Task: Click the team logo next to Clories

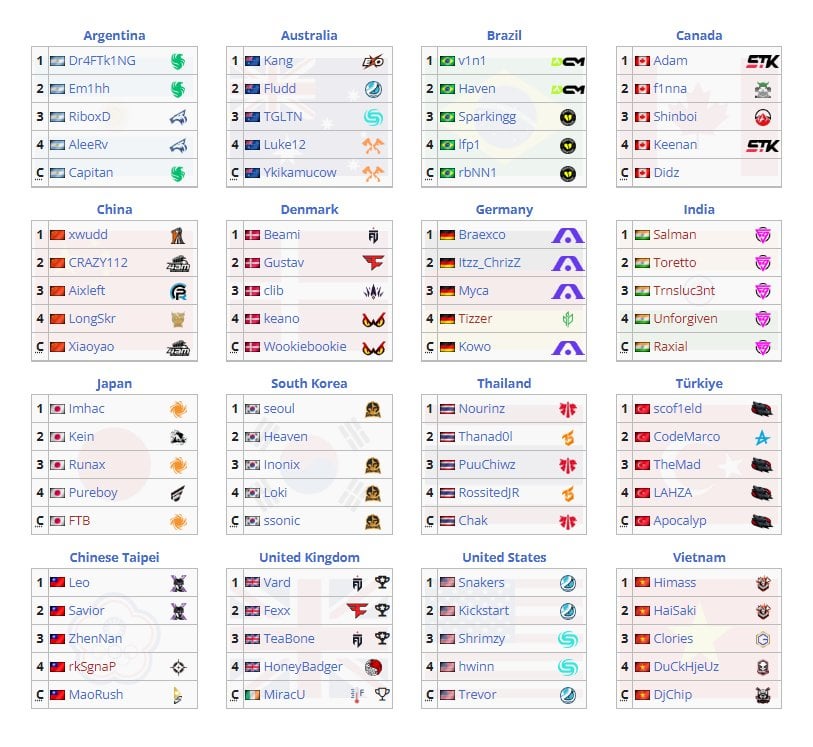Action: [x=763, y=639]
